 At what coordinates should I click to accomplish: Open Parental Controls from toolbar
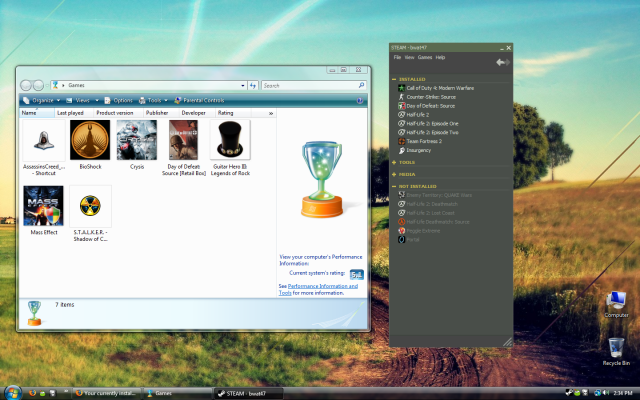coord(199,100)
